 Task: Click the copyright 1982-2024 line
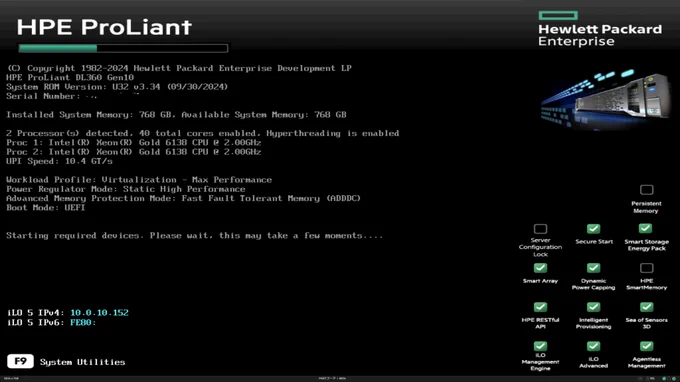coord(179,68)
